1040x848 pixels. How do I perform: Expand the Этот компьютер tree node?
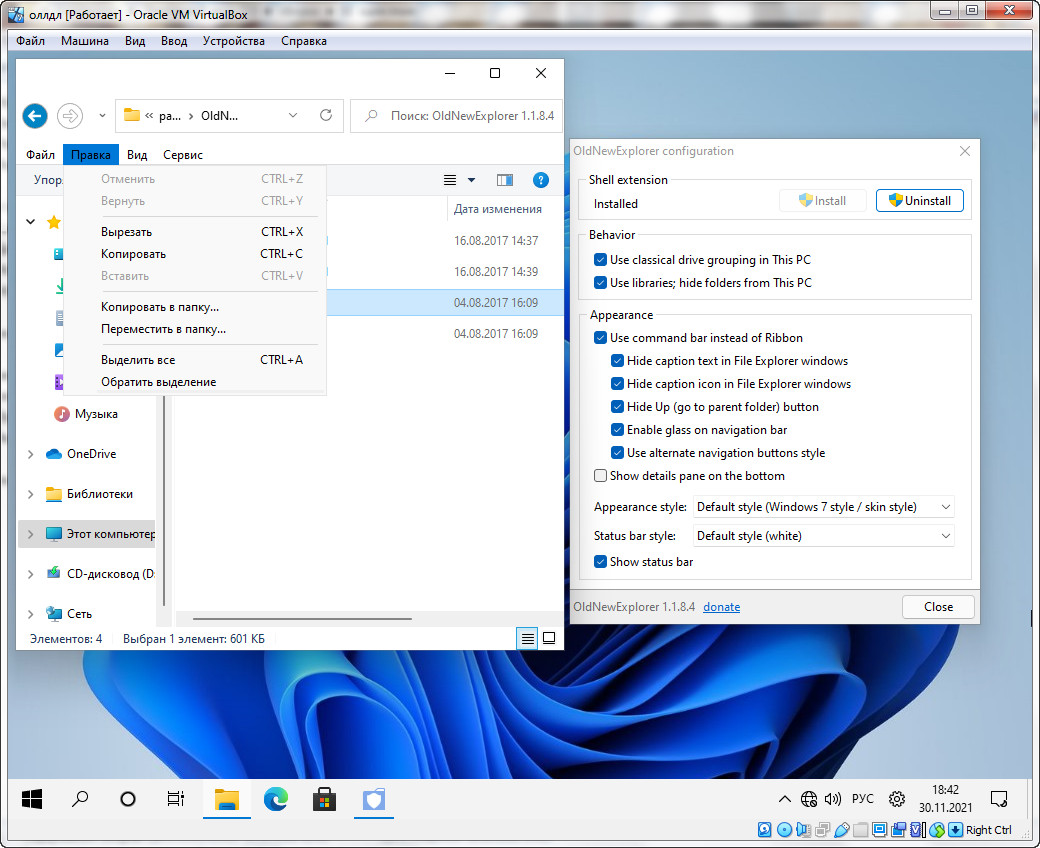(31, 534)
